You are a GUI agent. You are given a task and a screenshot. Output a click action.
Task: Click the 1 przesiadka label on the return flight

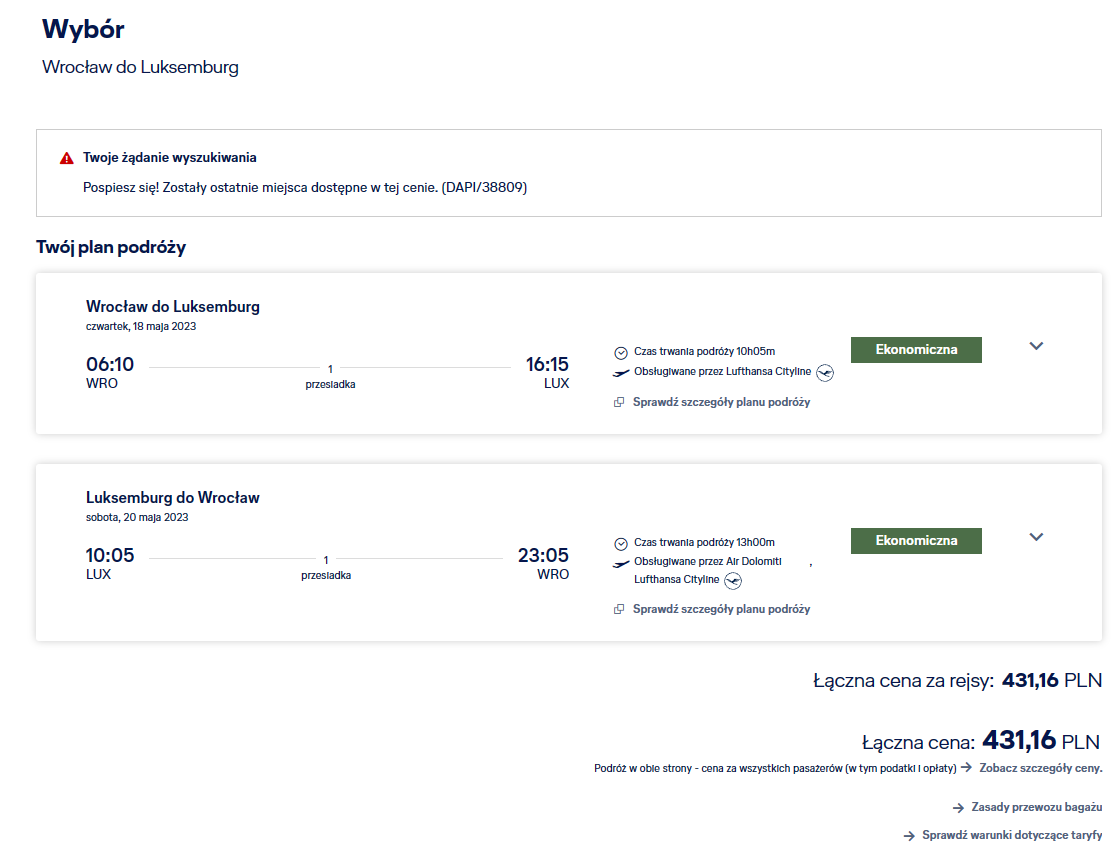coord(326,568)
